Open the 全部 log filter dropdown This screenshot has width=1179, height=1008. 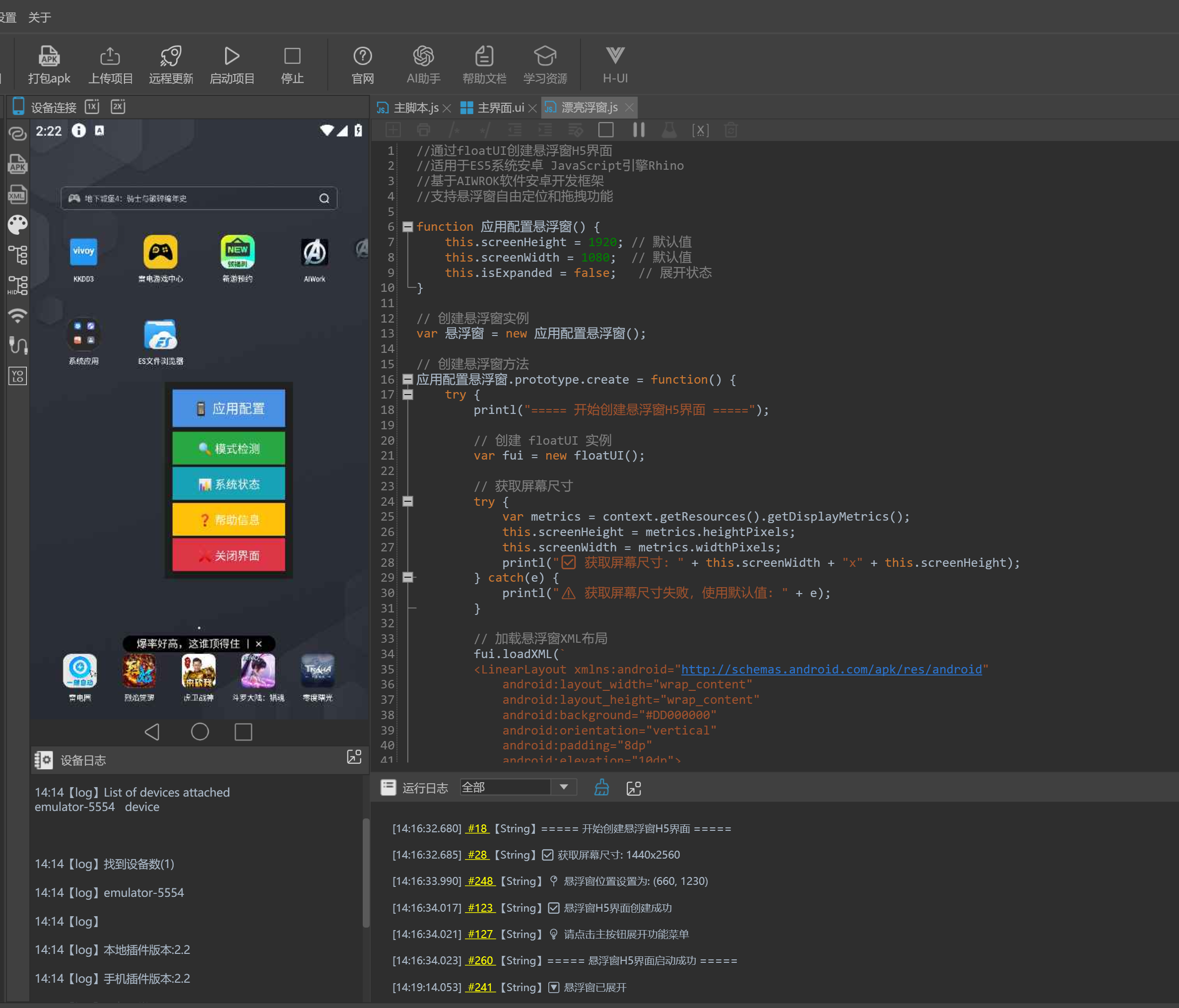click(x=564, y=787)
